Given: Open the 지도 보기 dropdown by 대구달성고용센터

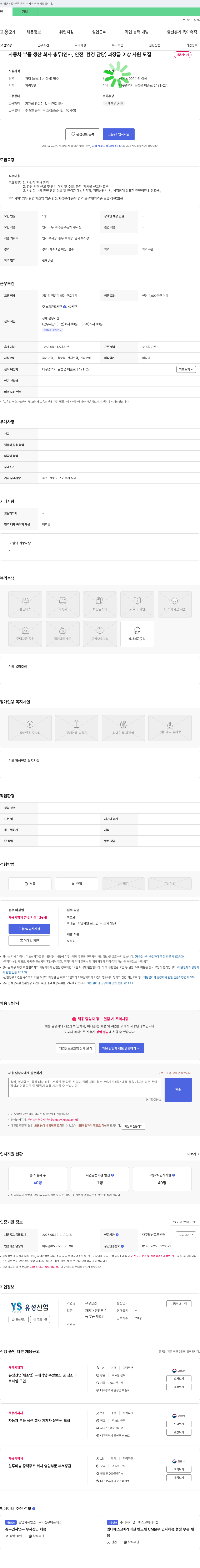Looking at the screenshot, I should 186,1235.
